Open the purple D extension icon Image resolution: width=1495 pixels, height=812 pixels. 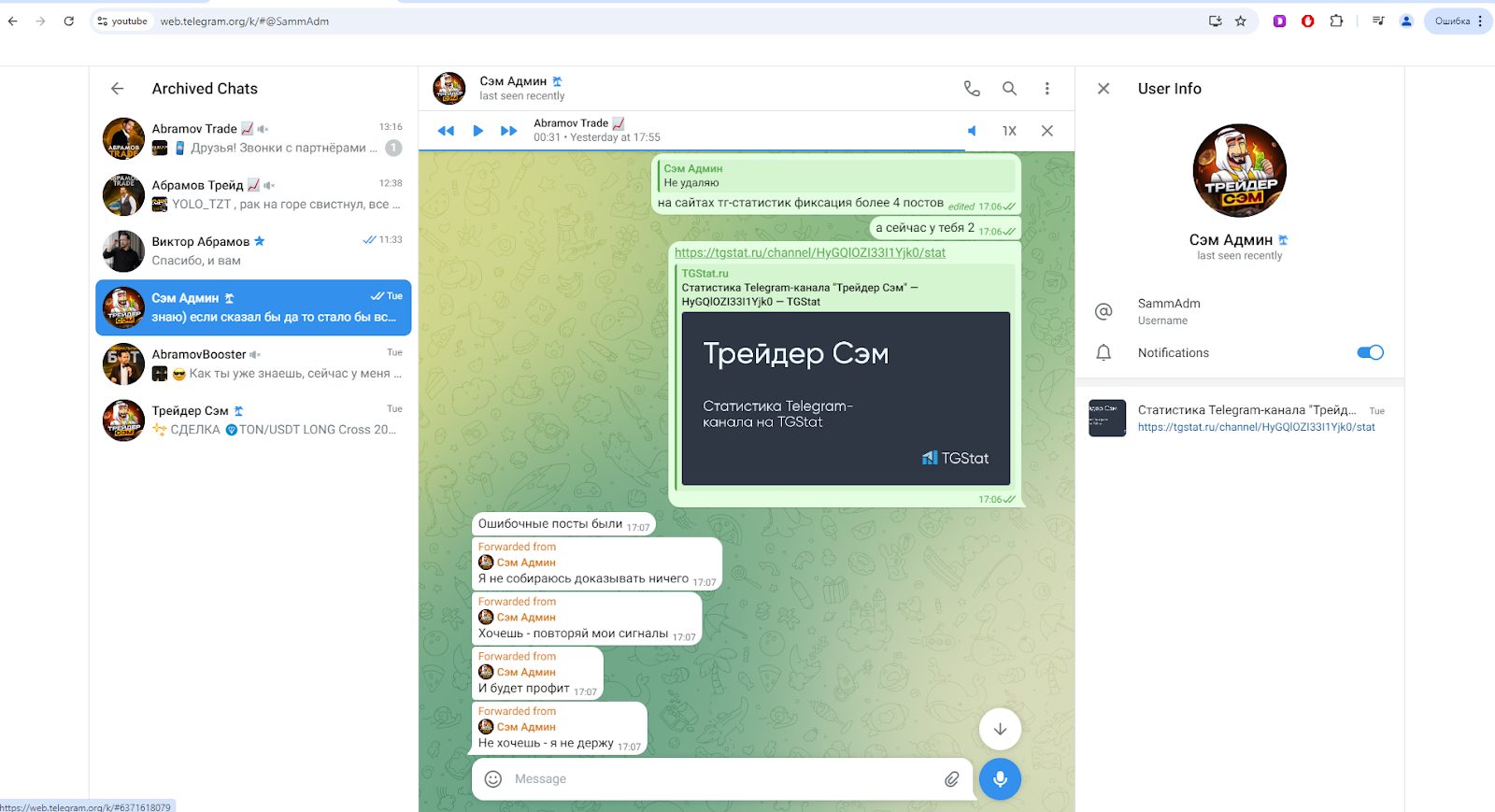(x=1279, y=21)
